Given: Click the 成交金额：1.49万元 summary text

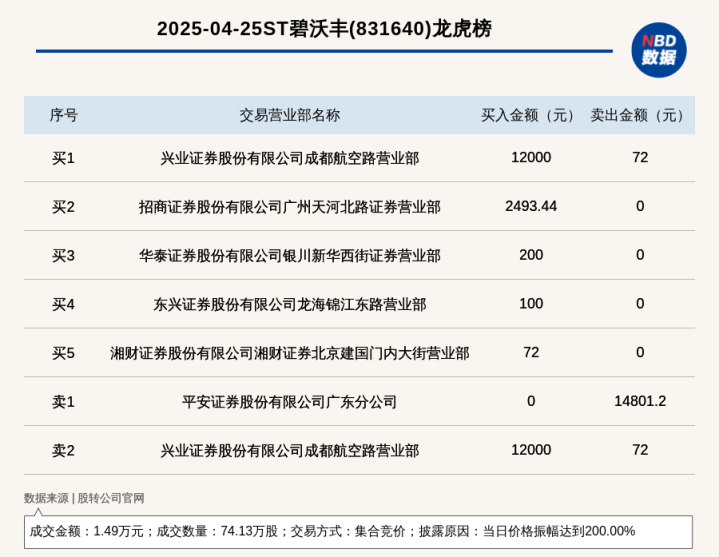Looking at the screenshot, I should (86, 531).
